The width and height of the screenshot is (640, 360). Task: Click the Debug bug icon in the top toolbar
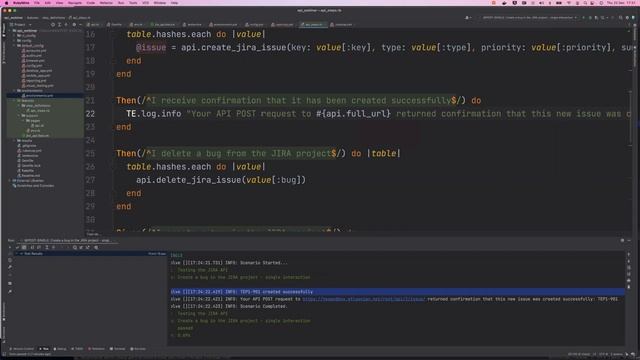590,18
